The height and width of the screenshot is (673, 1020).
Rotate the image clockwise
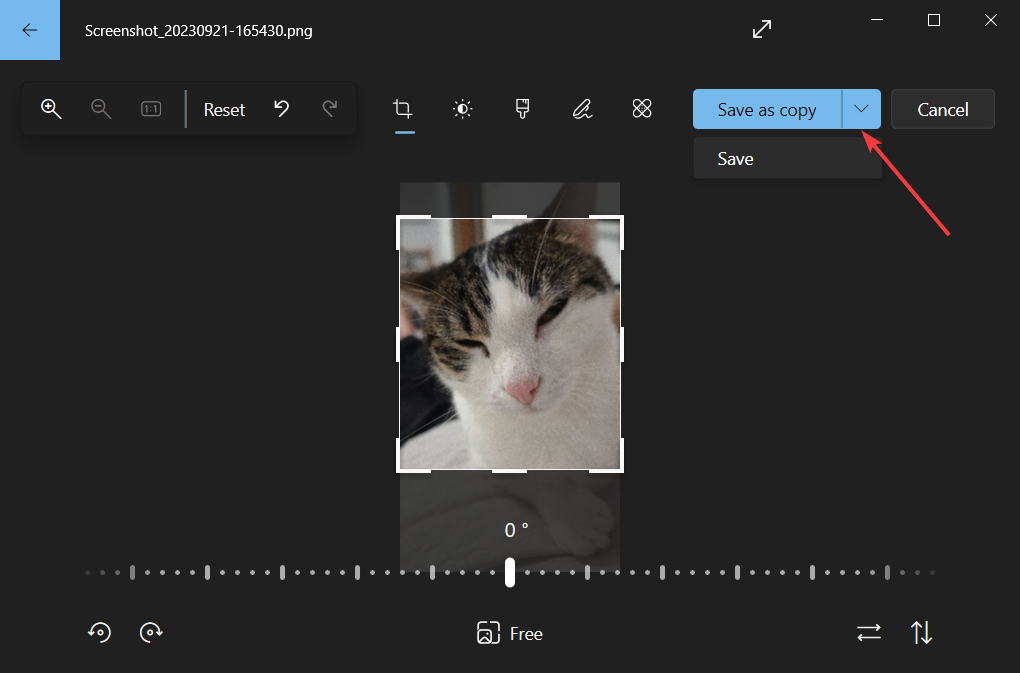[151, 632]
